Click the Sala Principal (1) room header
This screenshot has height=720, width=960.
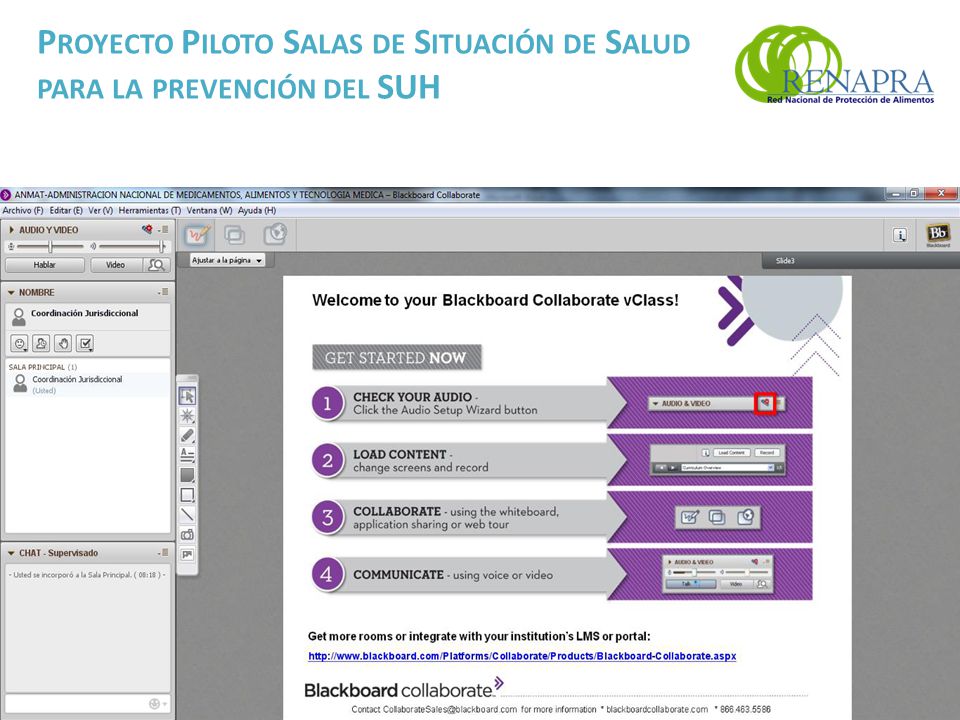(43, 367)
